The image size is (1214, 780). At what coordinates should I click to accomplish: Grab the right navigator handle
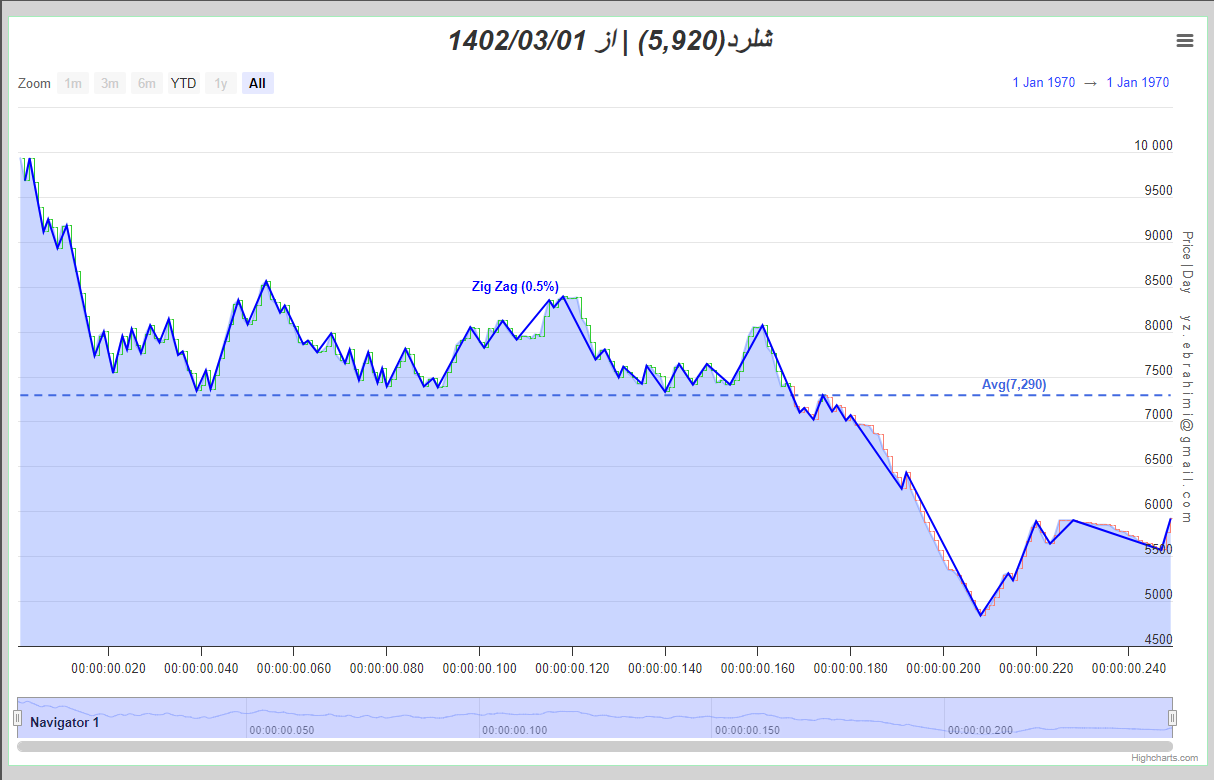point(1173,718)
